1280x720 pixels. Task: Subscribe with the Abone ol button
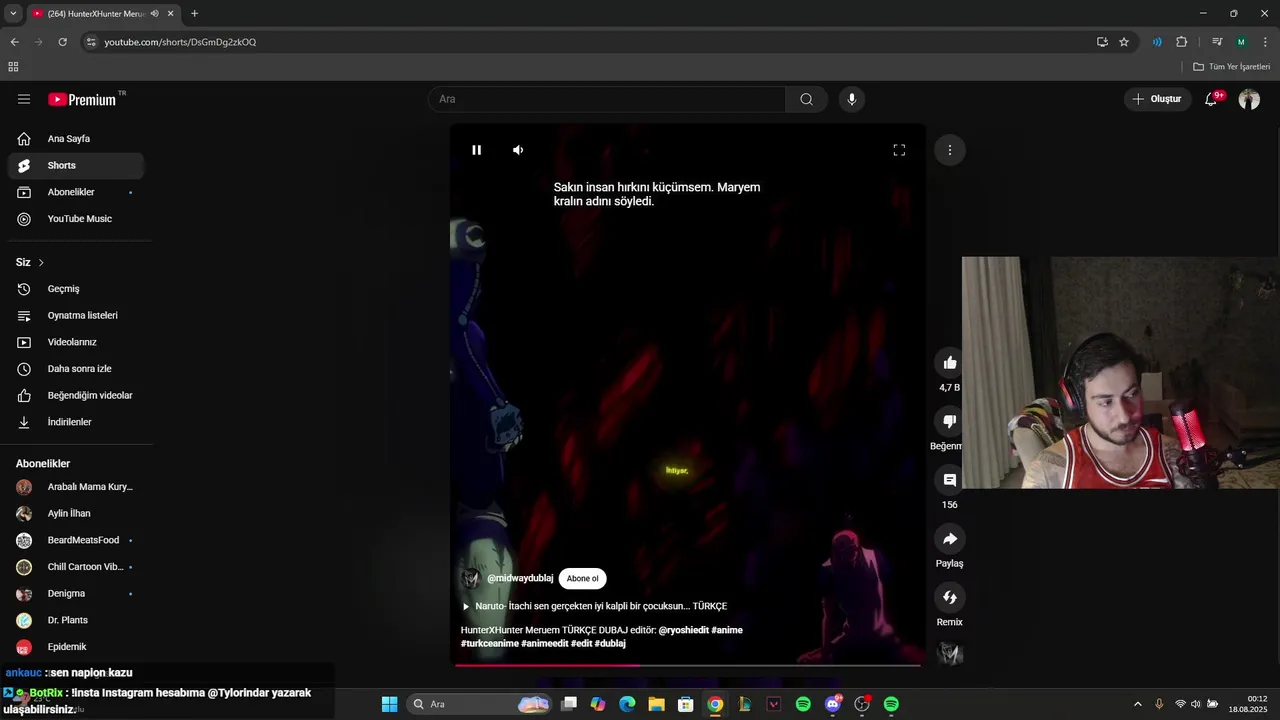coord(583,578)
